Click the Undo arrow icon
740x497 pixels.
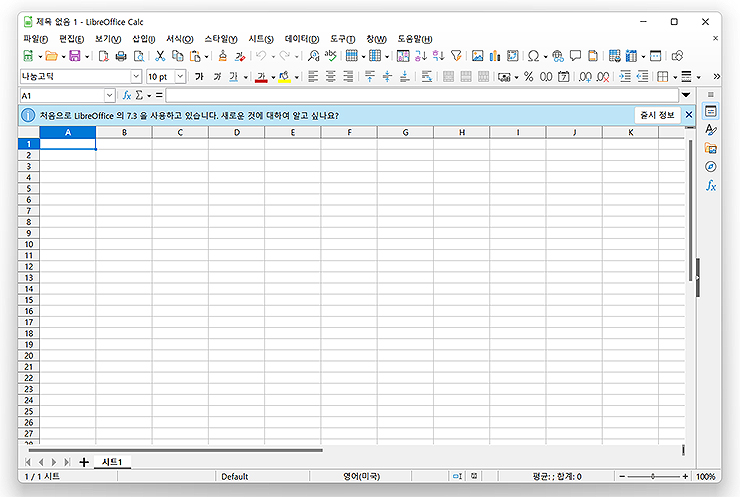261,56
